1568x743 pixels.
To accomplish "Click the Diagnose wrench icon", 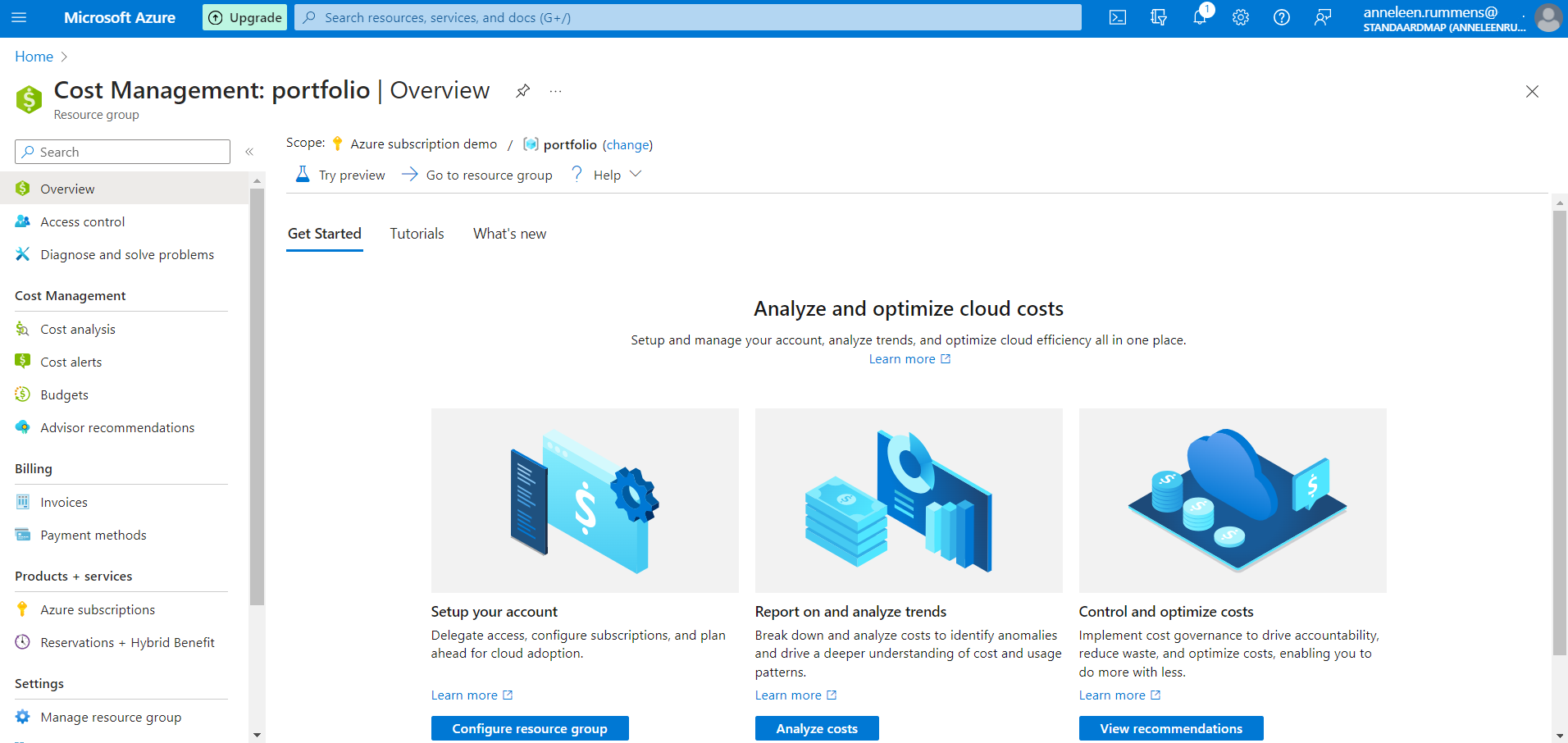I will (x=23, y=254).
